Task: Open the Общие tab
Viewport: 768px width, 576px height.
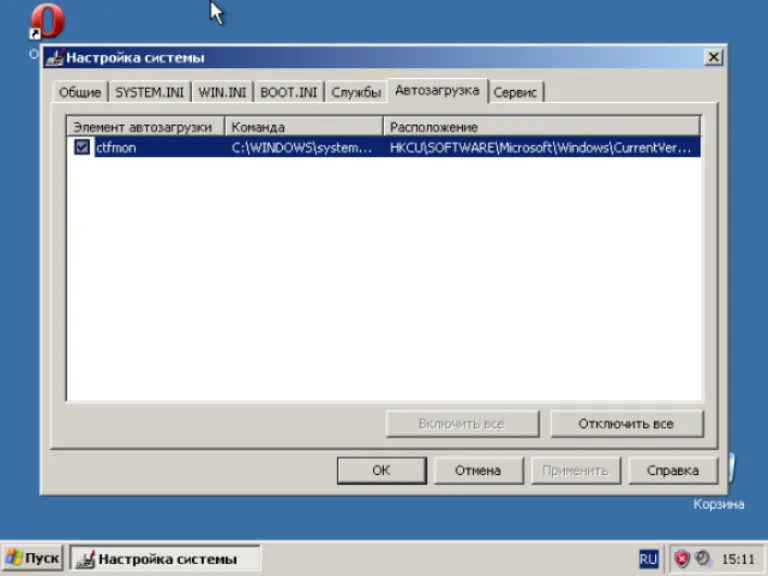Action: coord(80,92)
